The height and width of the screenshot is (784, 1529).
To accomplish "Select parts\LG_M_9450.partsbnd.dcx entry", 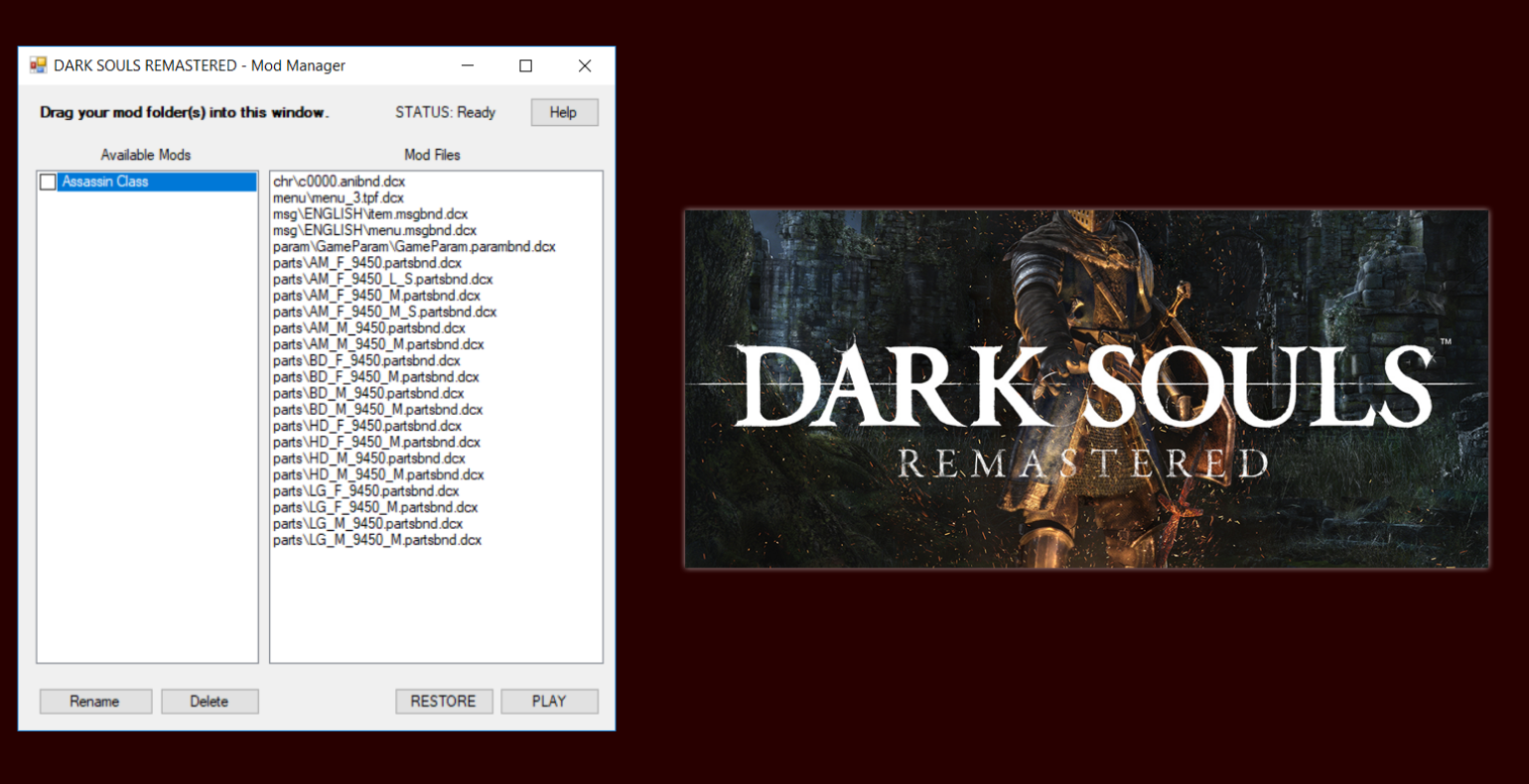I will pos(368,524).
